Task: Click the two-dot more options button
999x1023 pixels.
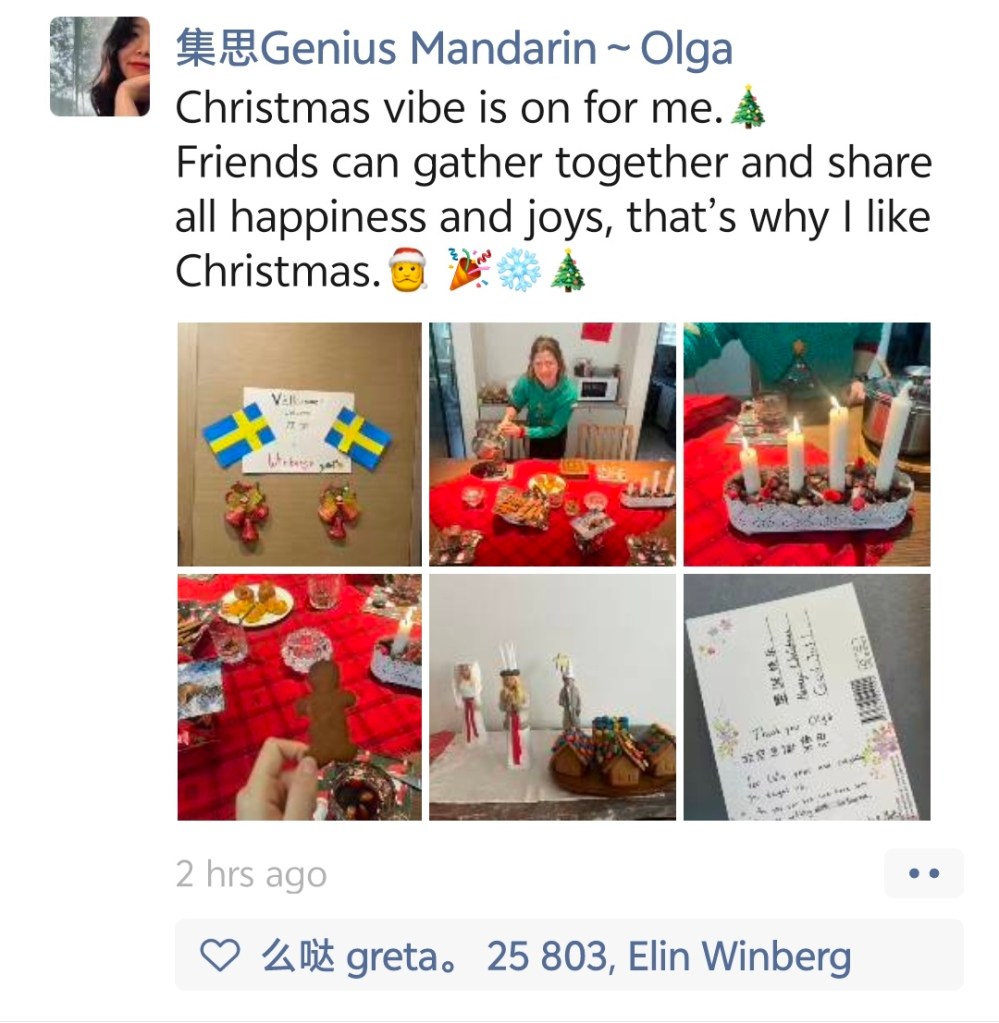Action: (x=923, y=873)
